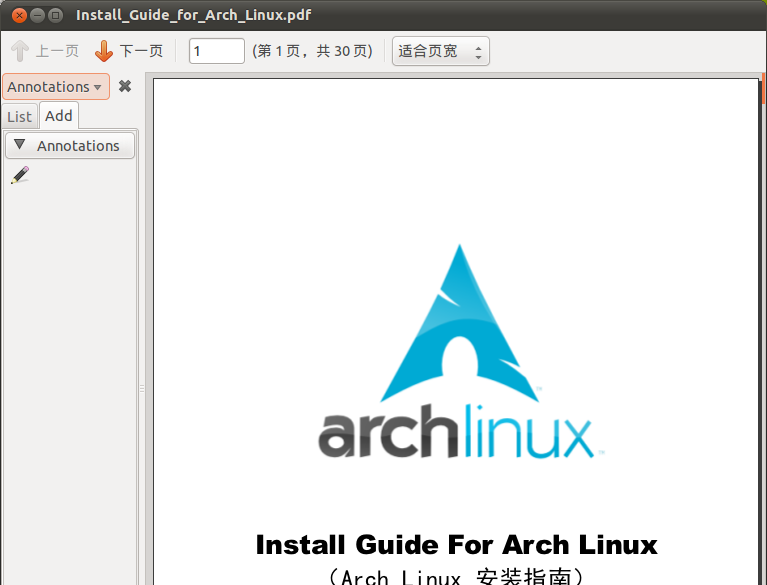The width and height of the screenshot is (767, 585).
Task: Click the page number input field
Action: coord(217,51)
